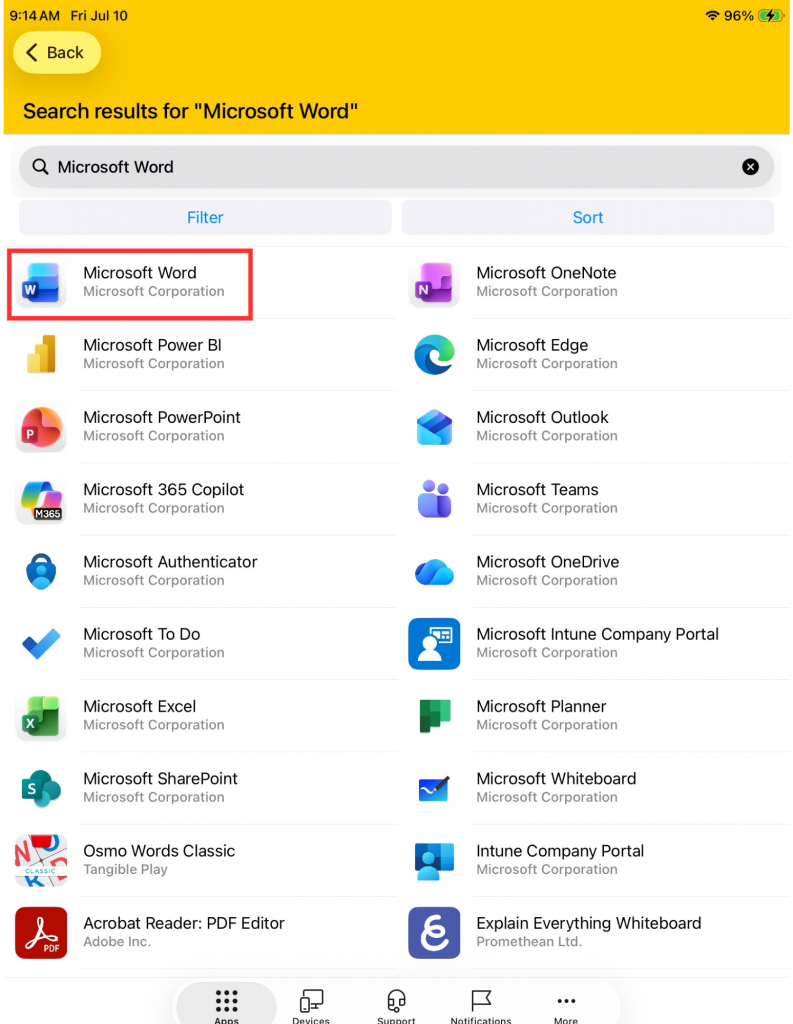The width and height of the screenshot is (793, 1024).
Task: Select the Microsoft 365 Copilot icon
Action: [x=41, y=500]
